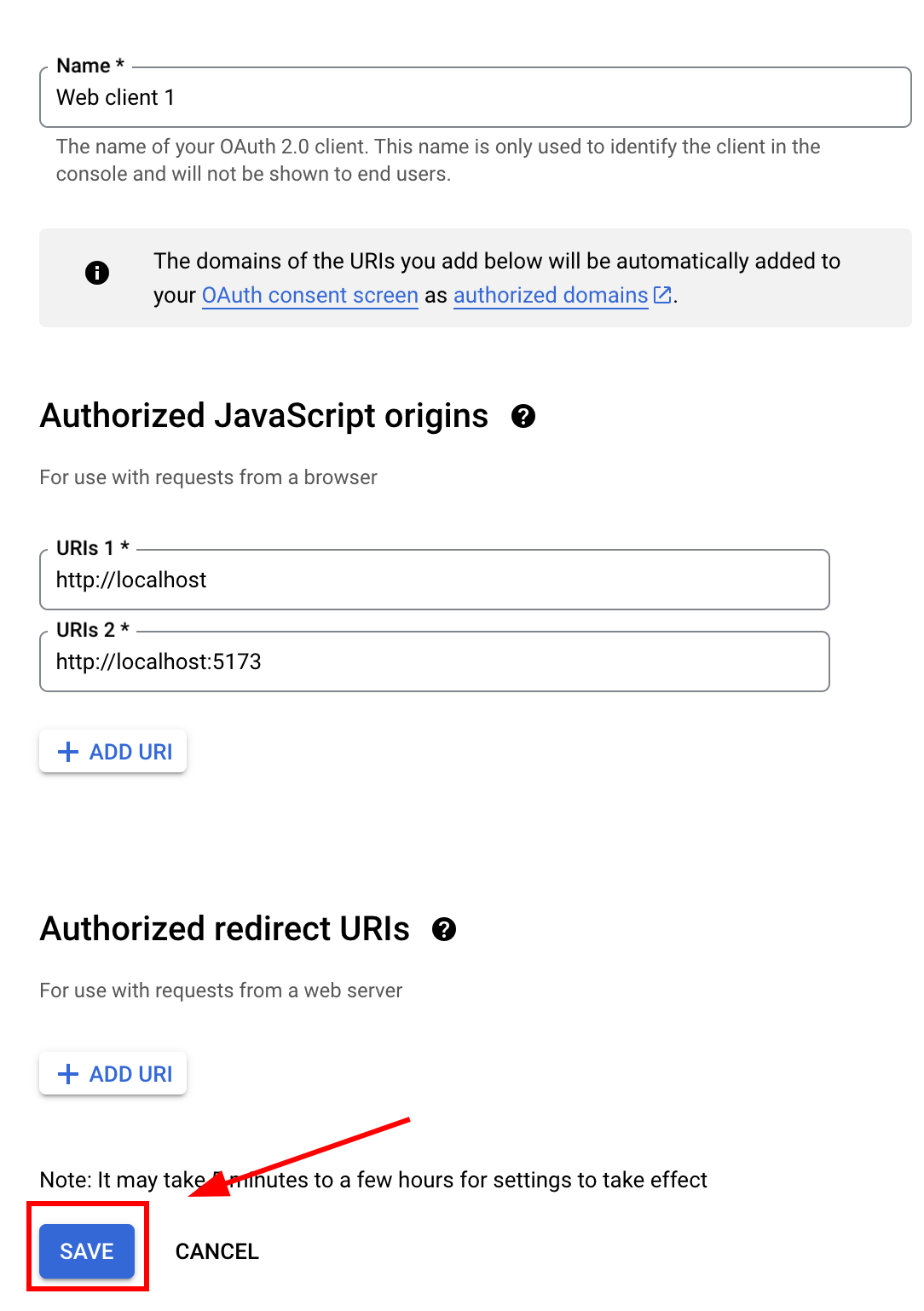Open help for Authorized JavaScript origins
The height and width of the screenshot is (1311, 924).
[525, 417]
